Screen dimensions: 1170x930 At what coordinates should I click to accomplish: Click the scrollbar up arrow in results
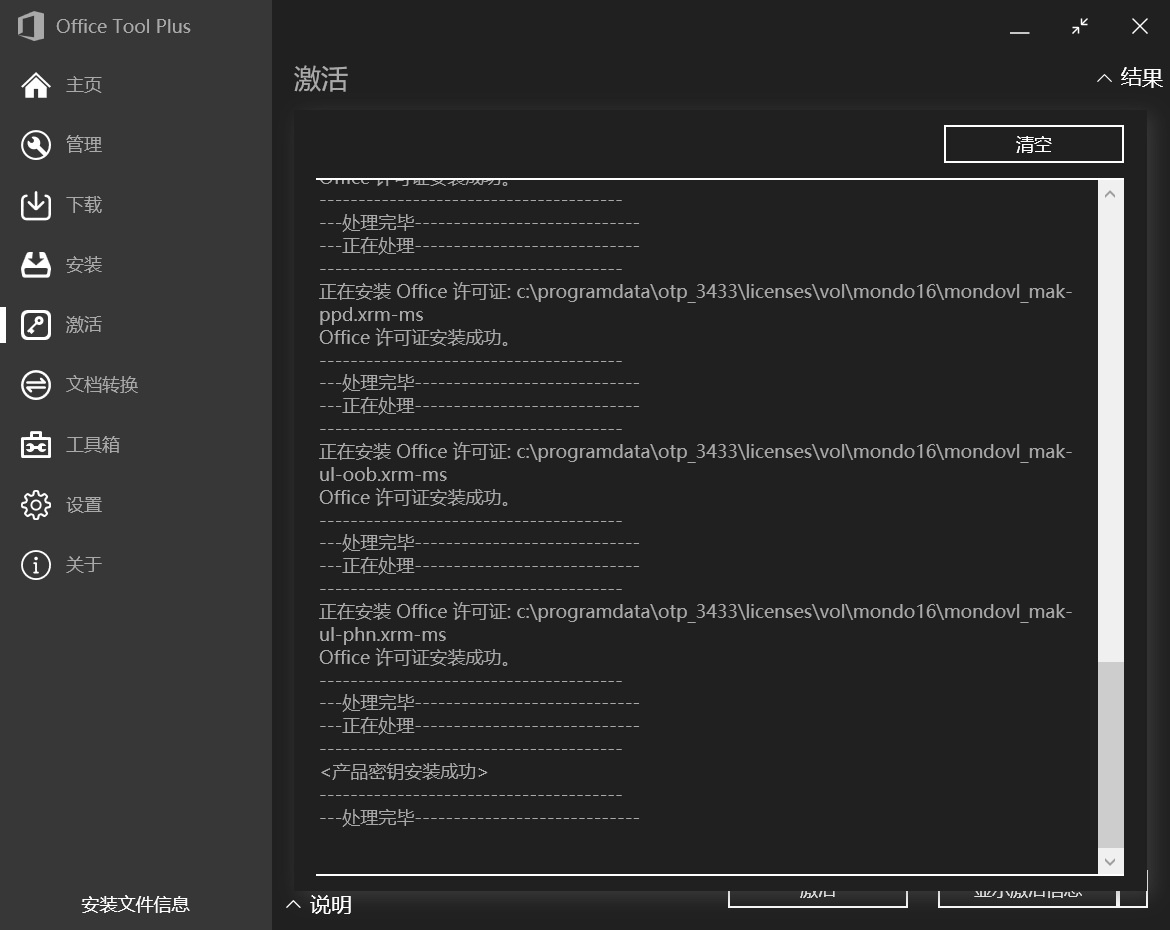[x=1110, y=194]
